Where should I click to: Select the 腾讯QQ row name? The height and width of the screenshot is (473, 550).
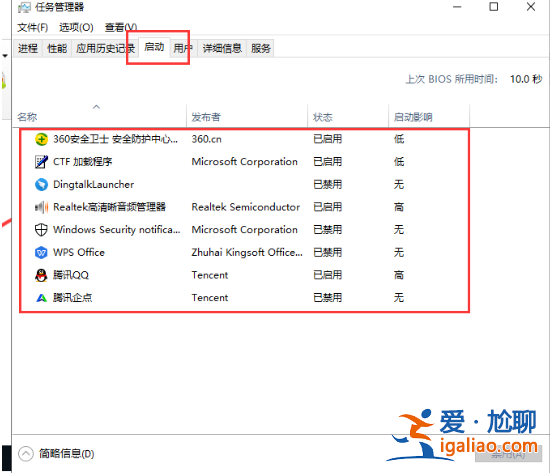pyautogui.click(x=71, y=275)
